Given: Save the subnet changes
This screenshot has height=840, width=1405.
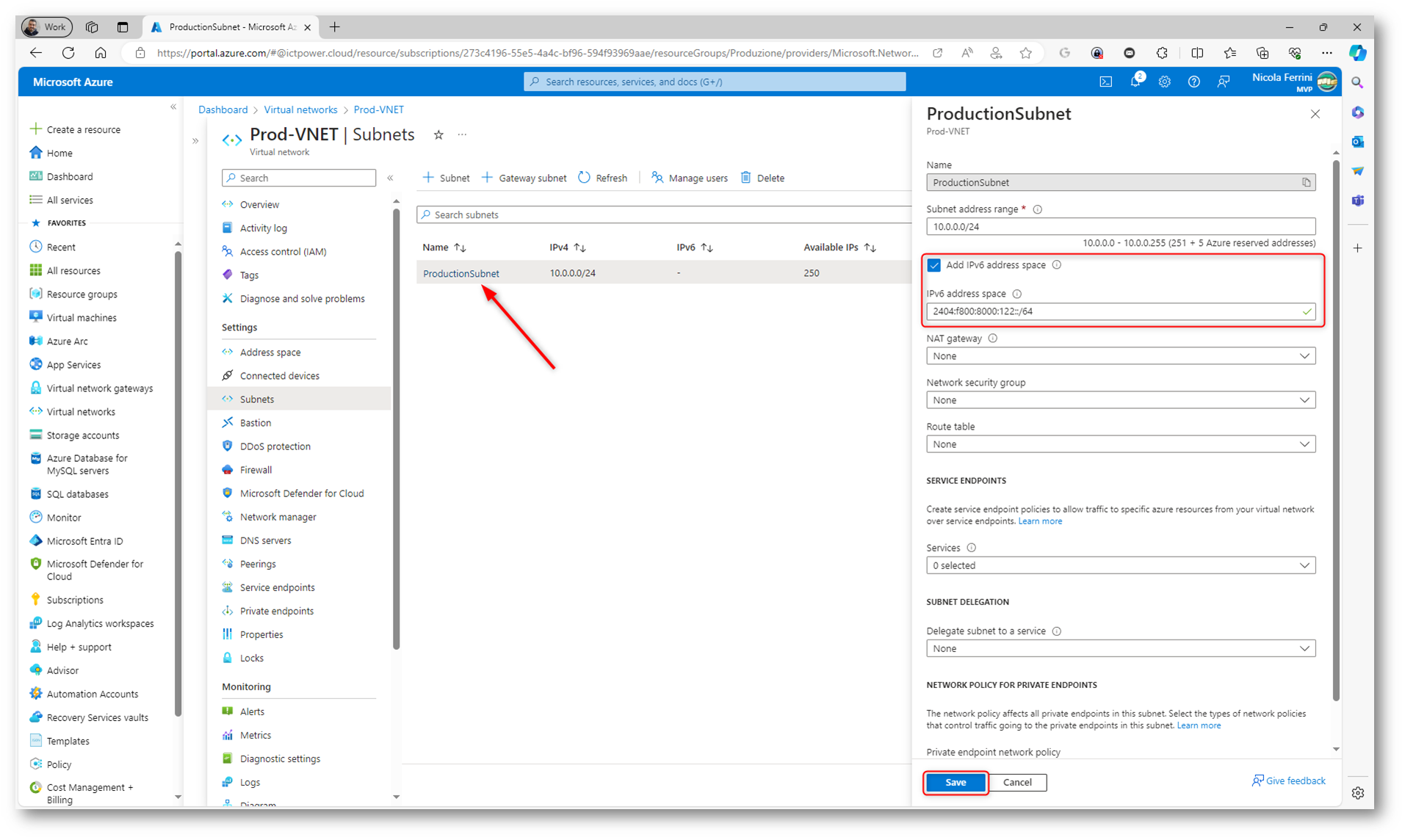Looking at the screenshot, I should pyautogui.click(x=956, y=783).
